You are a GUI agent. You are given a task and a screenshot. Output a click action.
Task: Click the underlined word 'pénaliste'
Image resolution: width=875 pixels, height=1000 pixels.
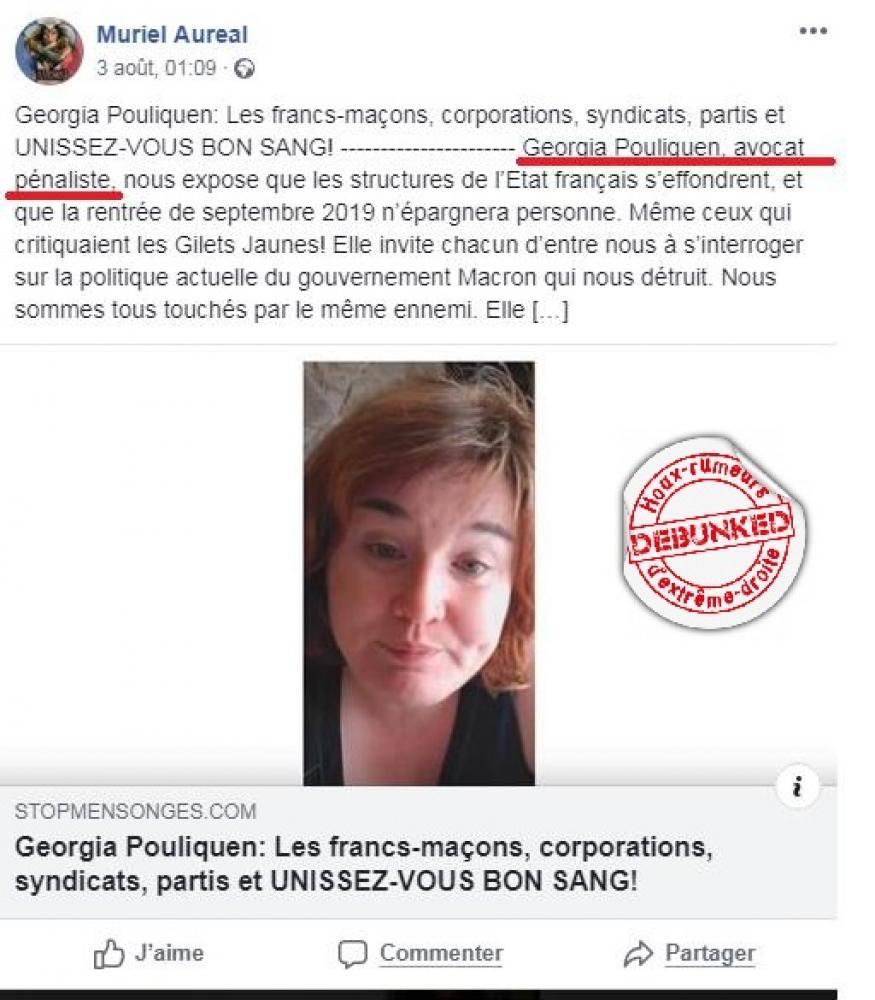point(64,180)
